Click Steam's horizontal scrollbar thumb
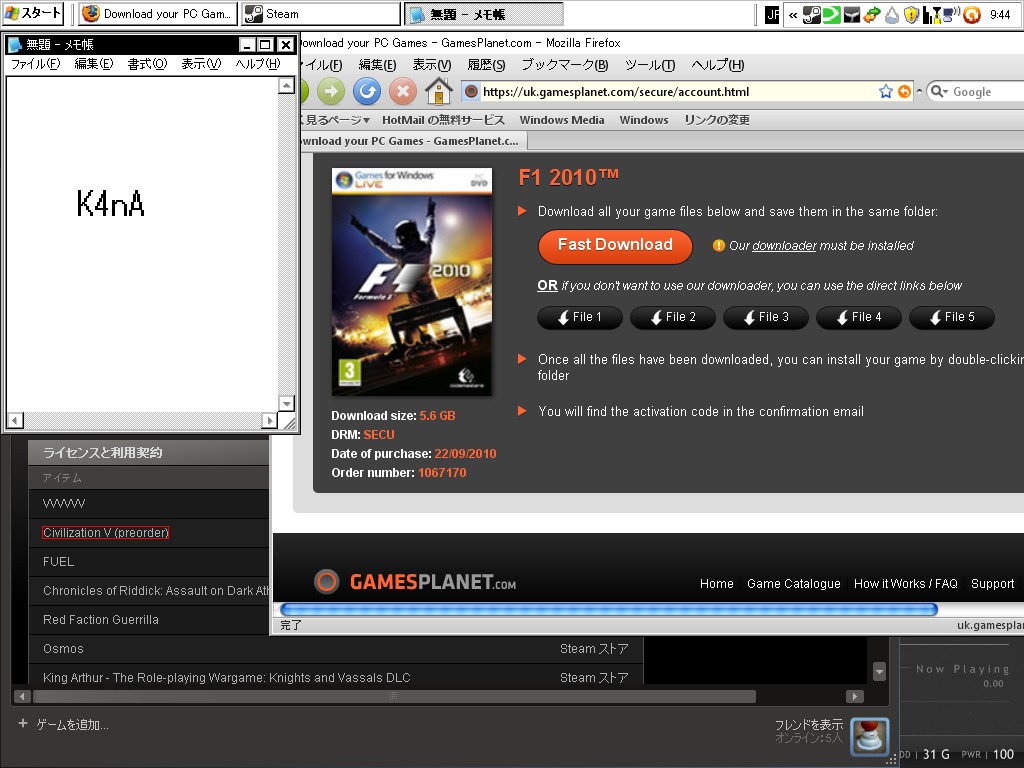 (x=394, y=696)
